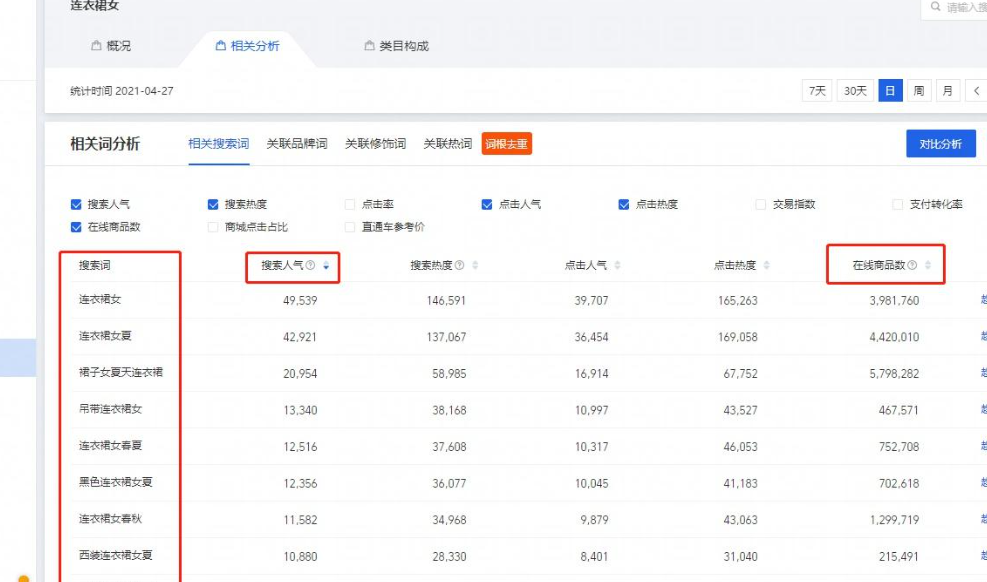987x582 pixels.
Task: Enable the 直通车参考价 checkbox
Action: tap(350, 227)
